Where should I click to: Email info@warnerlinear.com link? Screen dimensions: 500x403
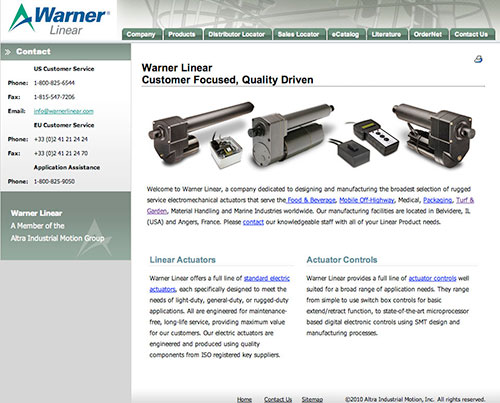[x=64, y=111]
